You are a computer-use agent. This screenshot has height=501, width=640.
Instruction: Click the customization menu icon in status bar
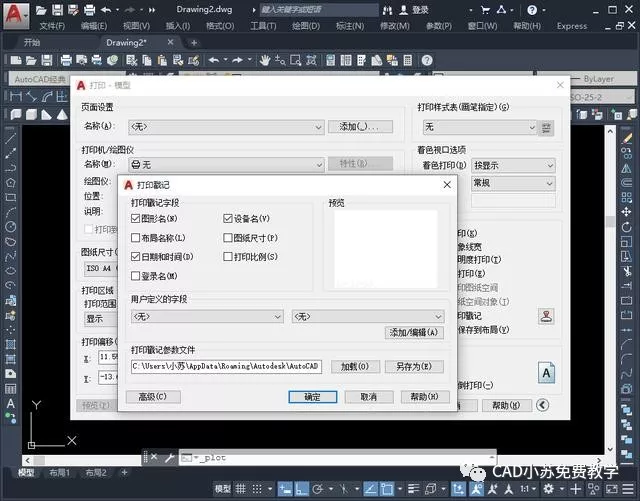pos(628,489)
